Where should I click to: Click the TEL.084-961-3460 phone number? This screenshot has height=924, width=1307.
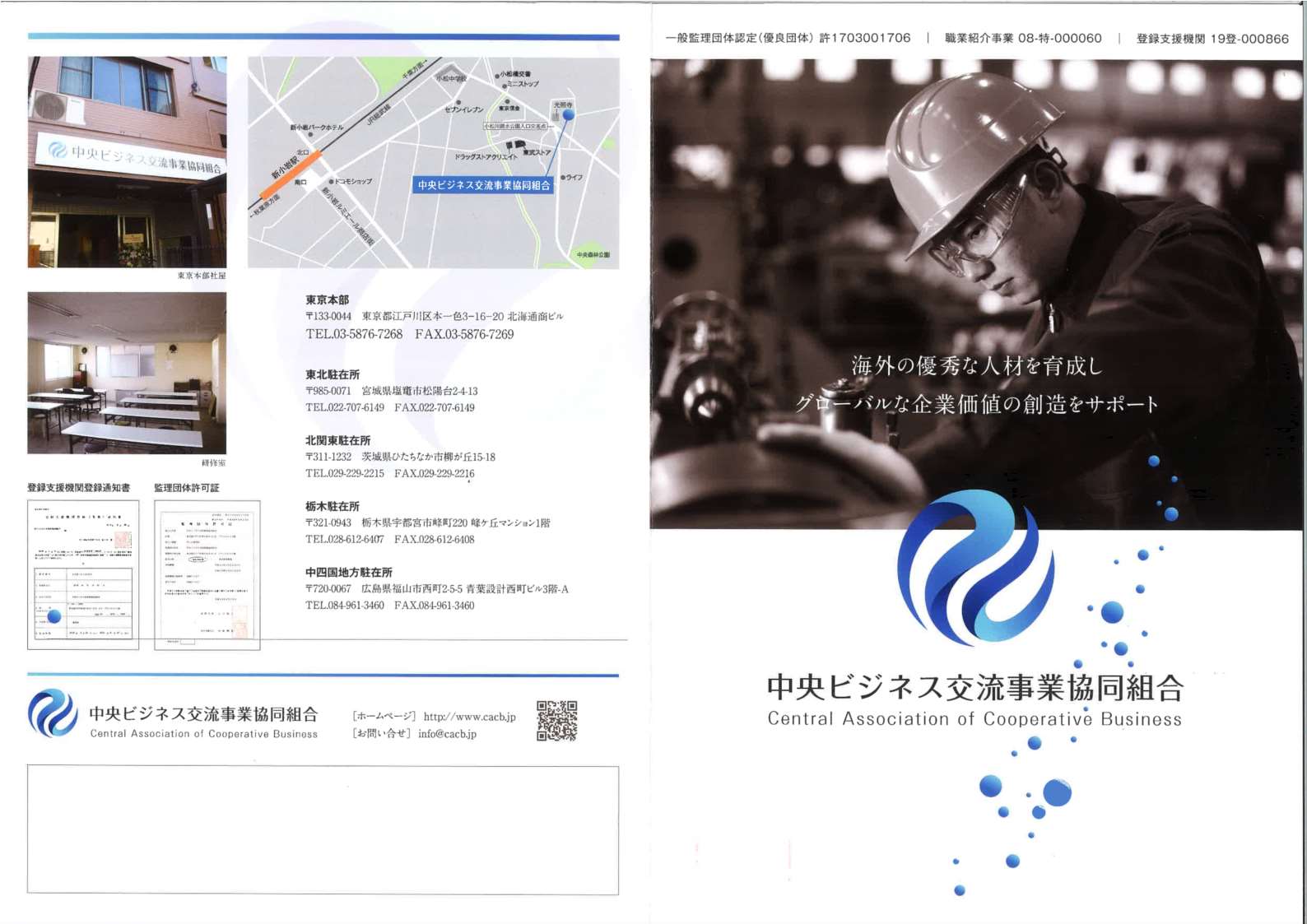pyautogui.click(x=345, y=605)
